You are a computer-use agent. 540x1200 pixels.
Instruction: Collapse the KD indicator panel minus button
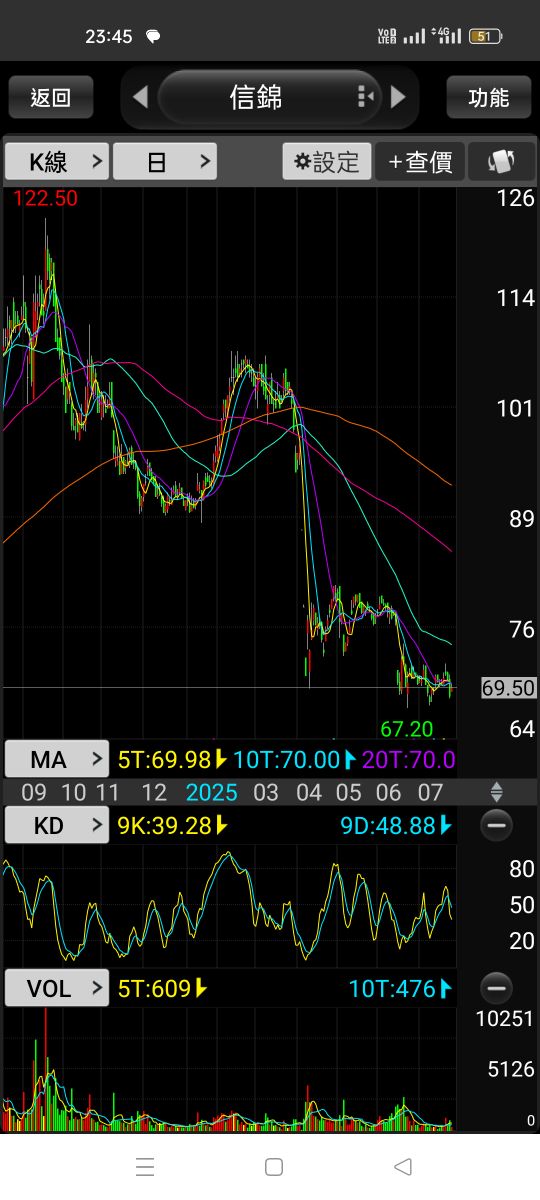pos(496,825)
